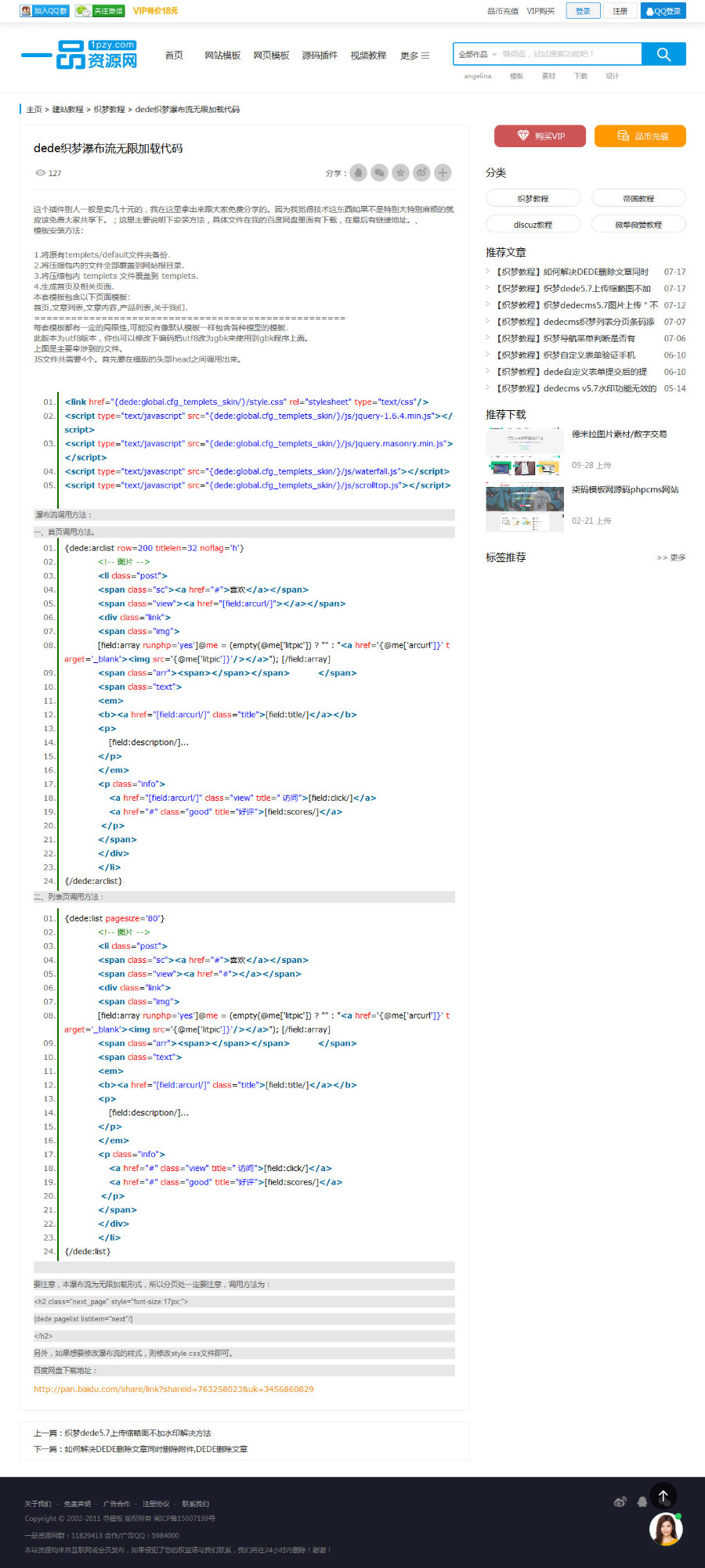This screenshot has width=705, height=1568.
Task: Click the footer QQ bell icon
Action: coord(642,1501)
